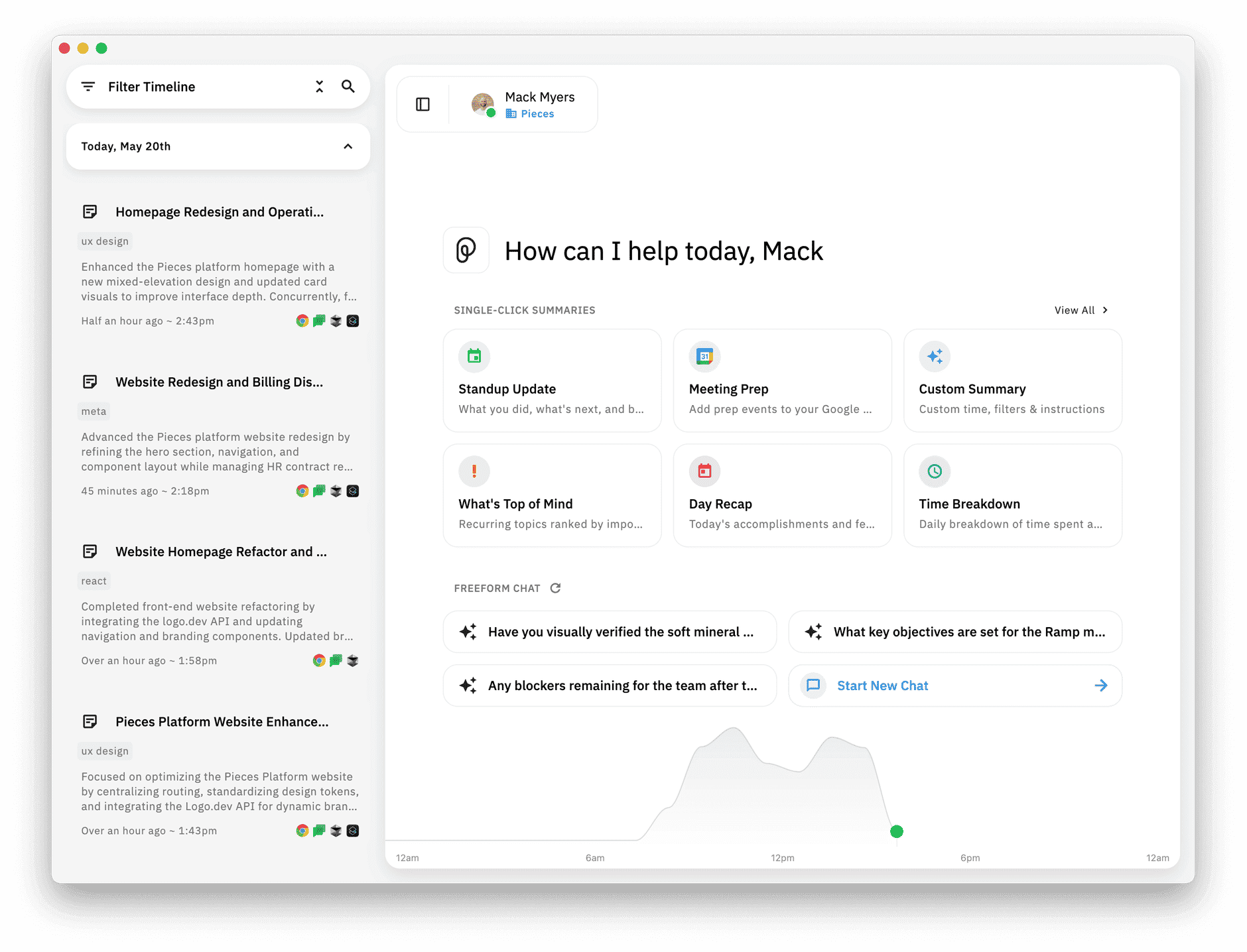Click the Google Calendar icon on Meeting Prep
The width and height of the screenshot is (1247, 952).
704,357
